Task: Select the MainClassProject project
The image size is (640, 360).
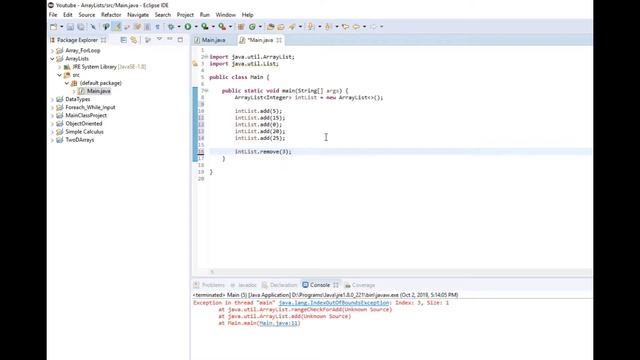Action: pos(86,116)
